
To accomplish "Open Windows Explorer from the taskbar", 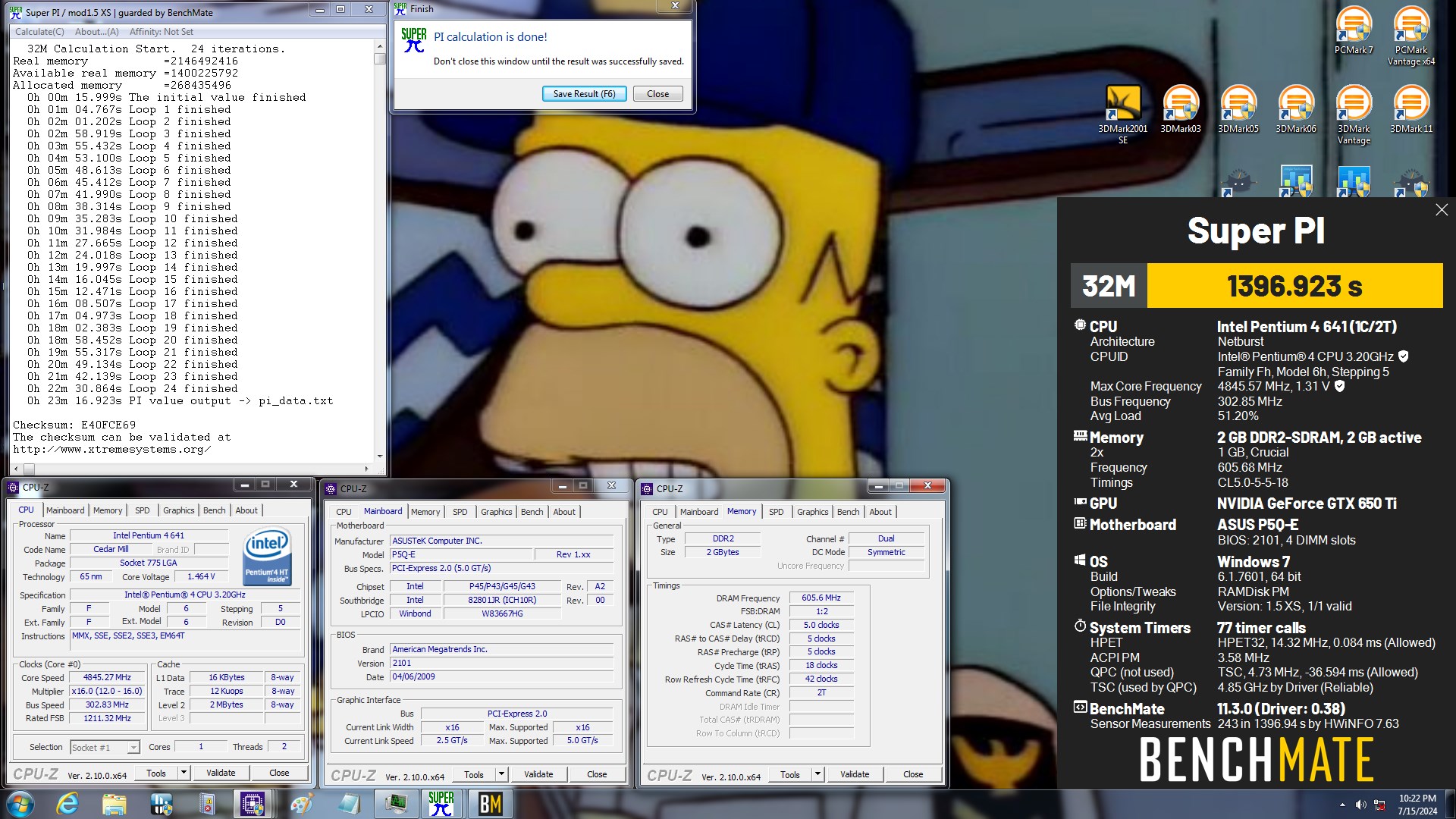I will (x=114, y=804).
